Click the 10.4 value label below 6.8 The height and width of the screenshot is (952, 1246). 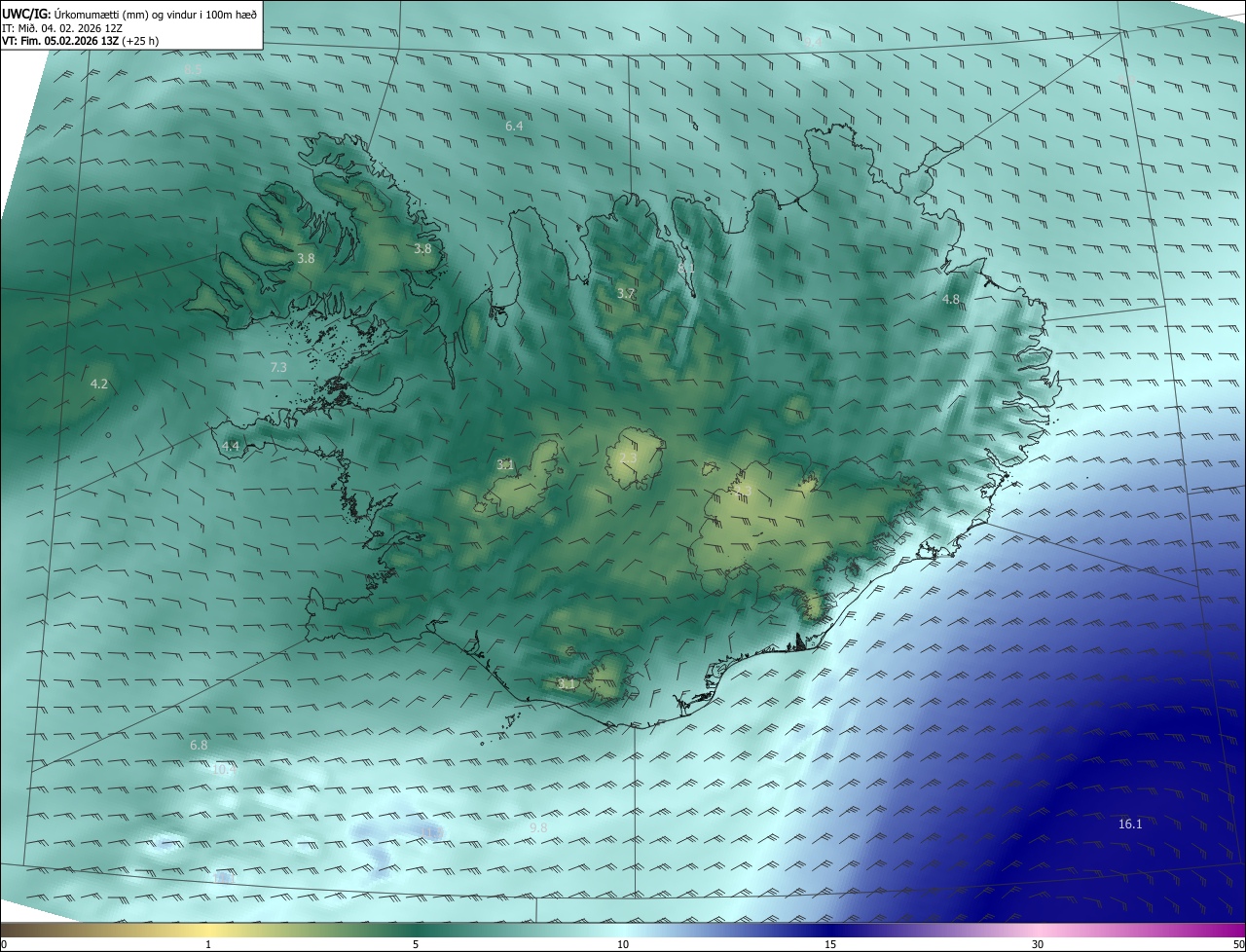click(x=224, y=770)
